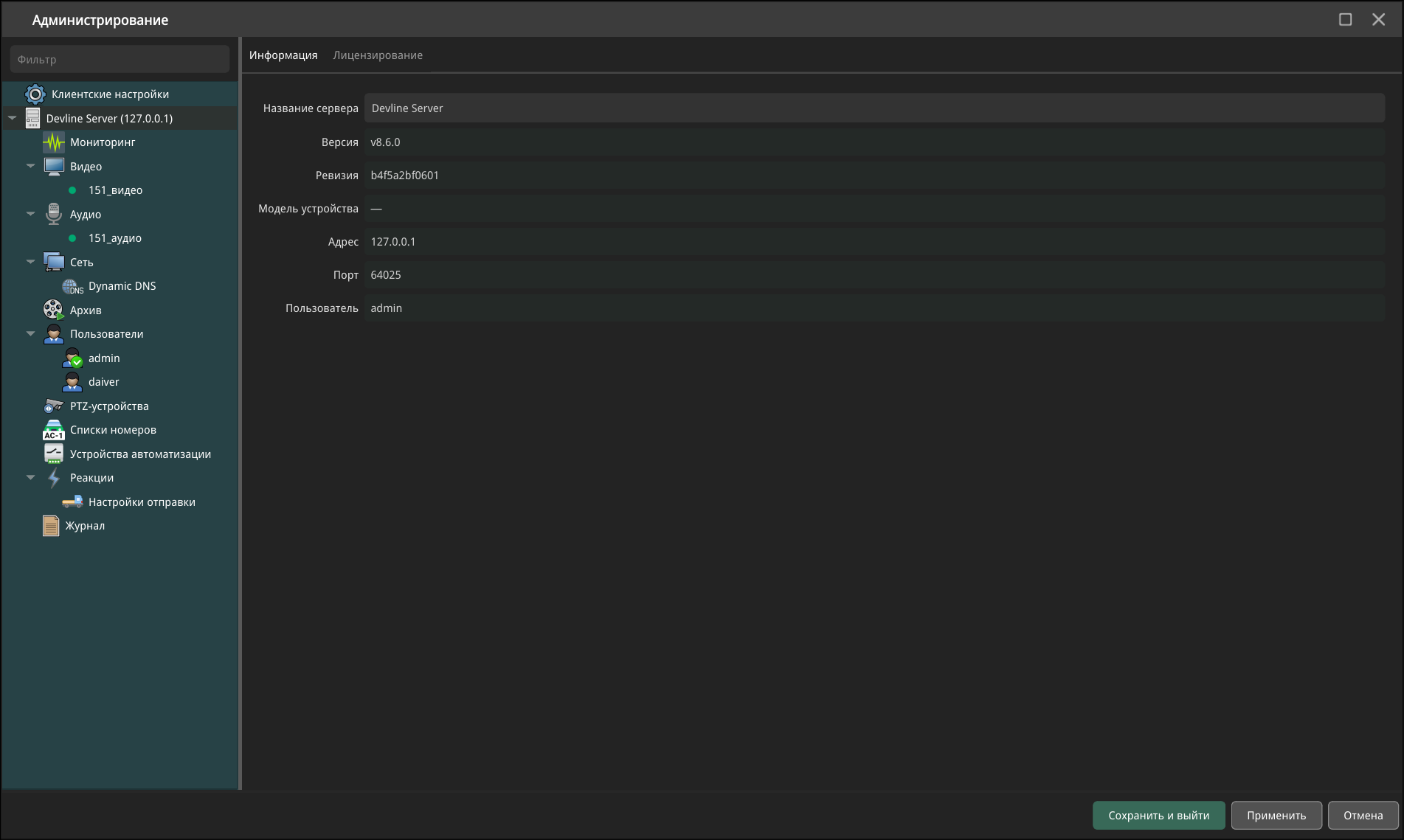Open the Лицензирование tab
Viewport: 1404px width, 840px height.
pyautogui.click(x=378, y=55)
